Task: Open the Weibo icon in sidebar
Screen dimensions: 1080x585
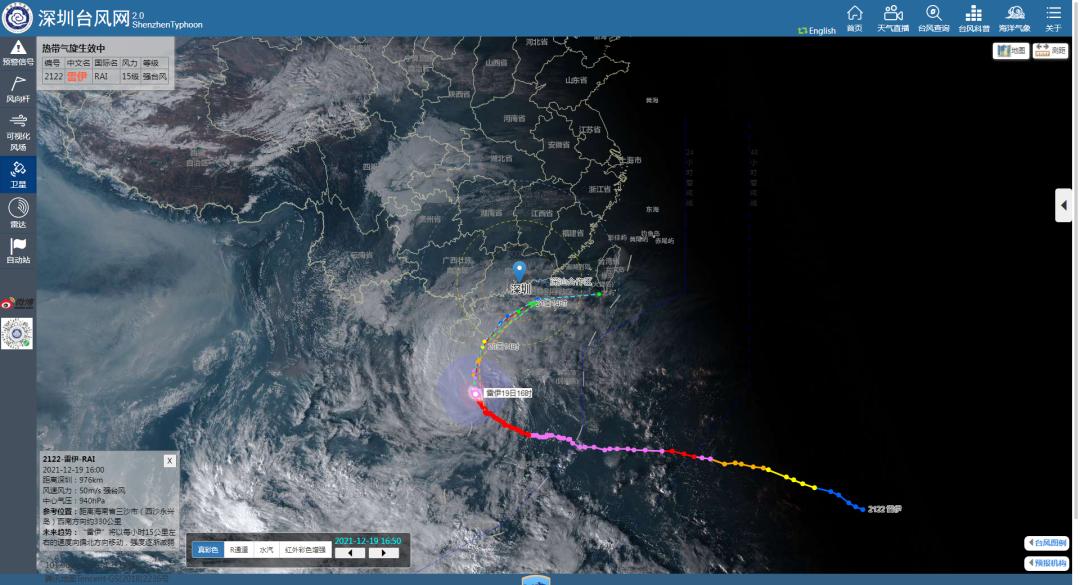Action: pos(17,302)
